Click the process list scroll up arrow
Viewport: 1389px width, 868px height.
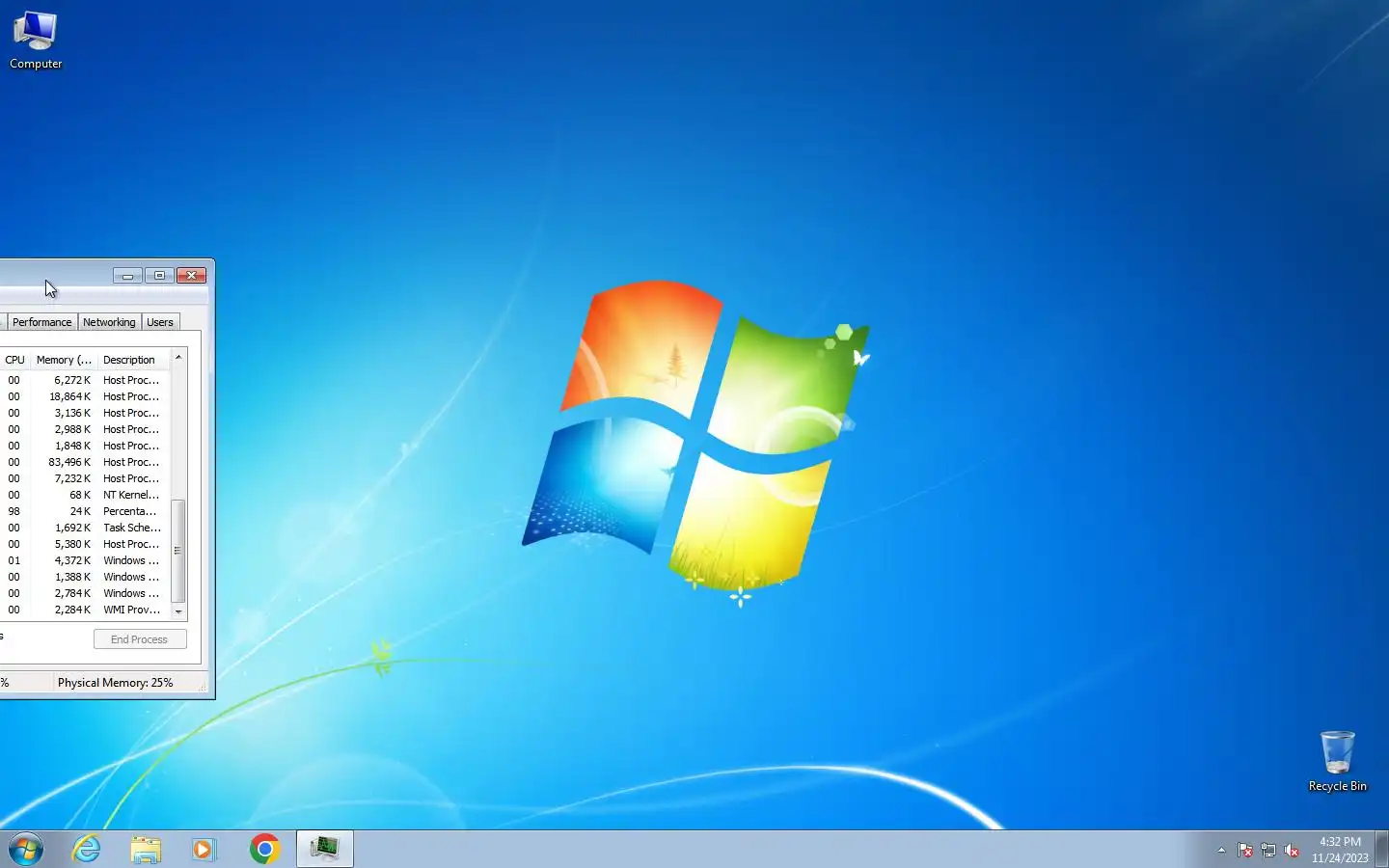178,358
